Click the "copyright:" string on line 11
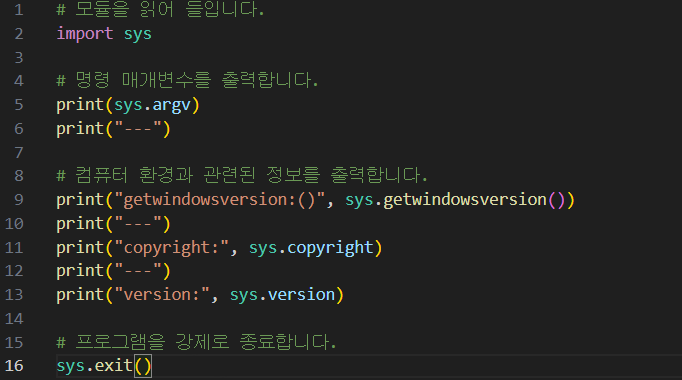 (x=171, y=248)
